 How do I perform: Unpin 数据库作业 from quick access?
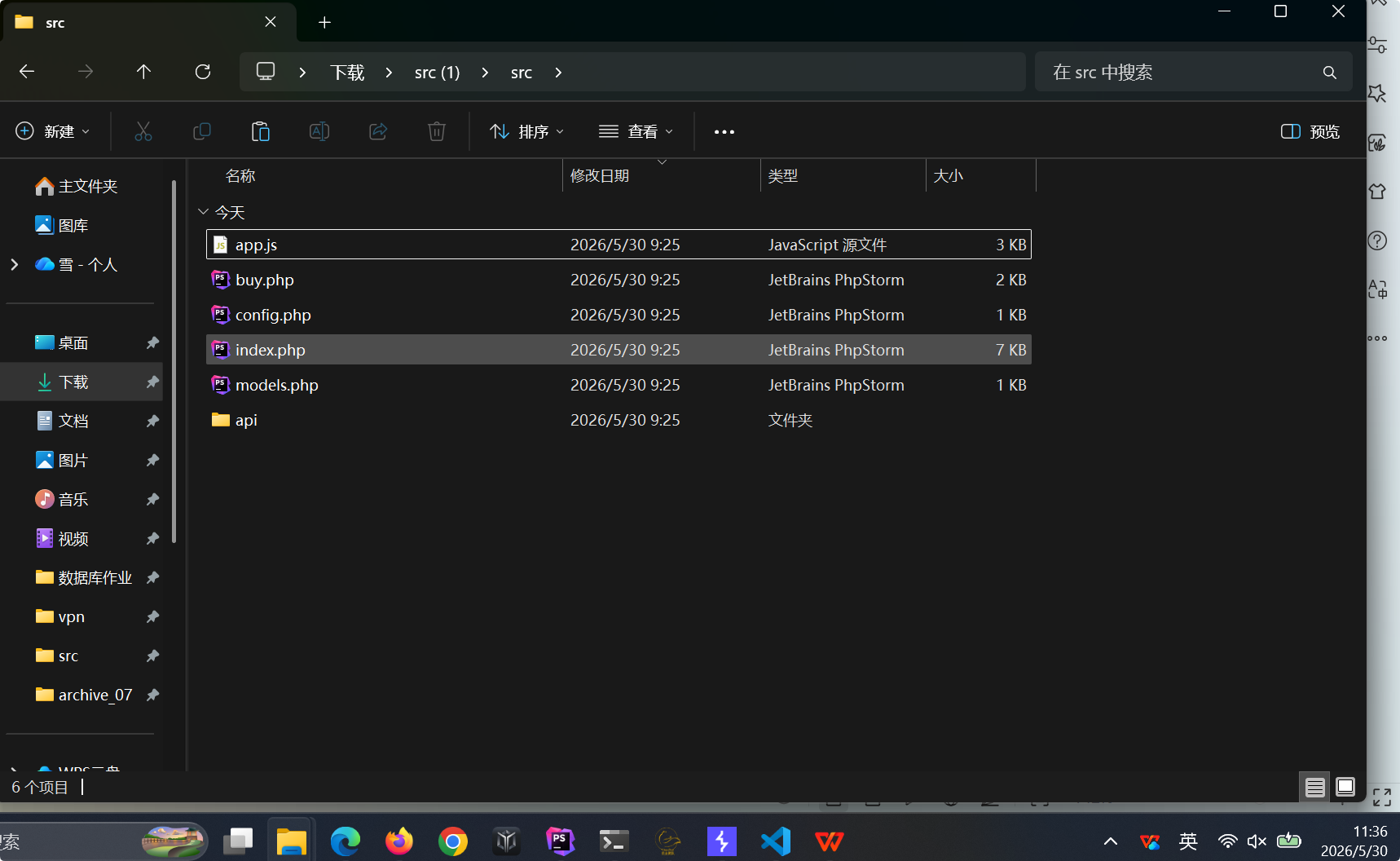[152, 578]
